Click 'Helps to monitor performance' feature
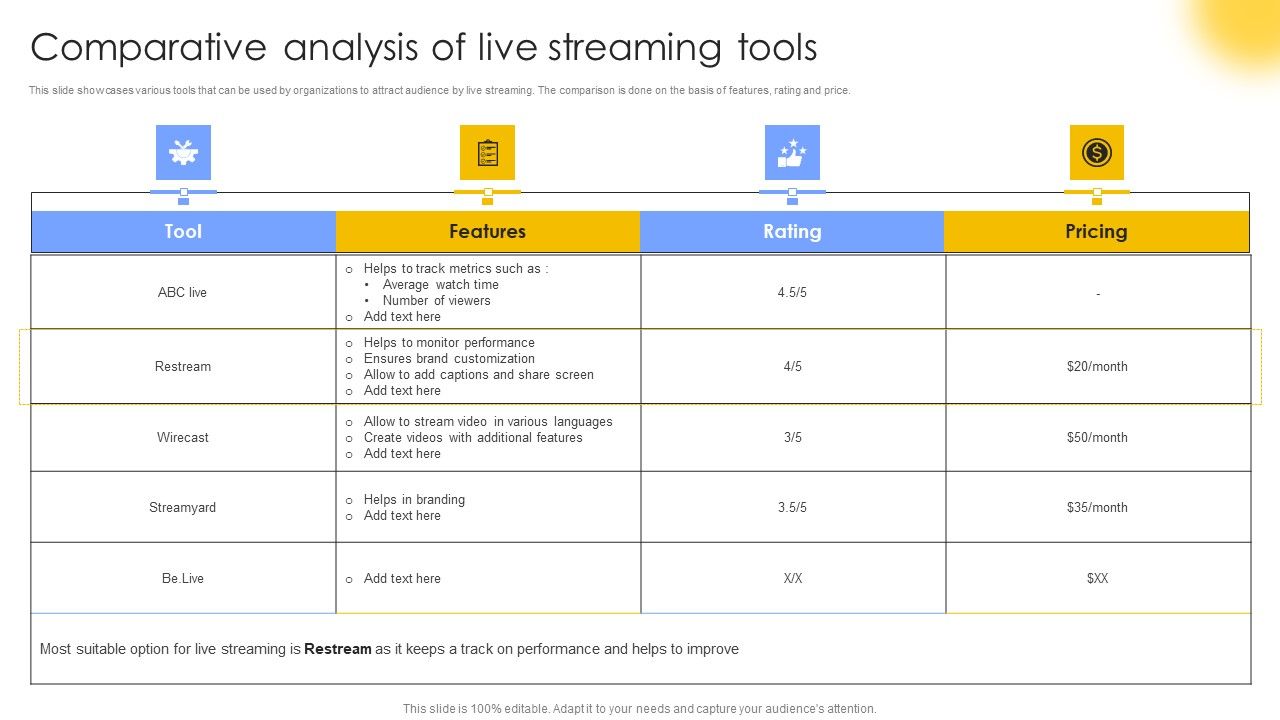The height and width of the screenshot is (720, 1280). coord(449,342)
